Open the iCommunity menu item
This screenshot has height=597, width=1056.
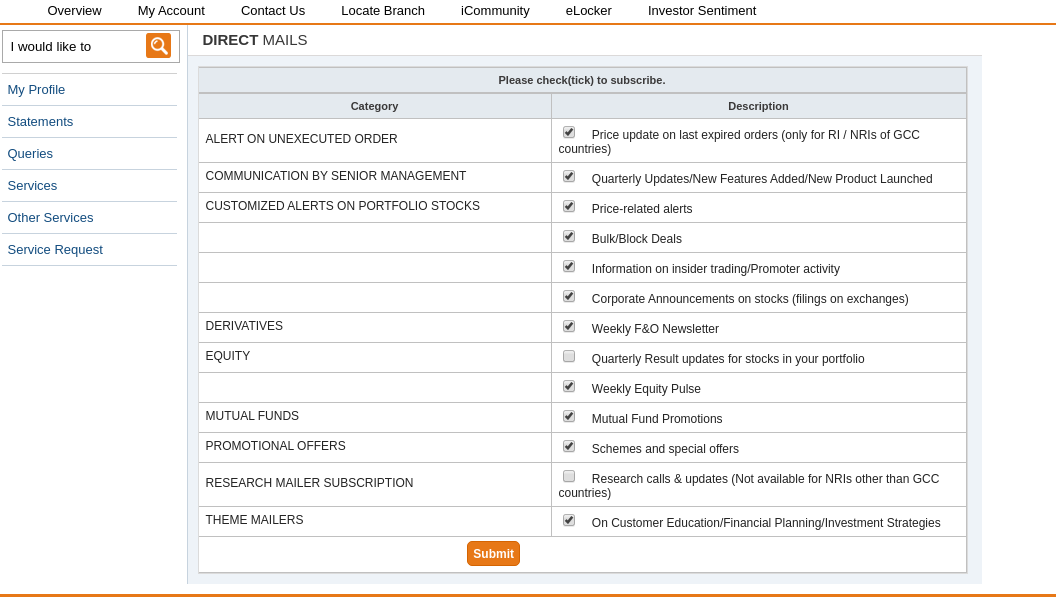[x=495, y=11]
